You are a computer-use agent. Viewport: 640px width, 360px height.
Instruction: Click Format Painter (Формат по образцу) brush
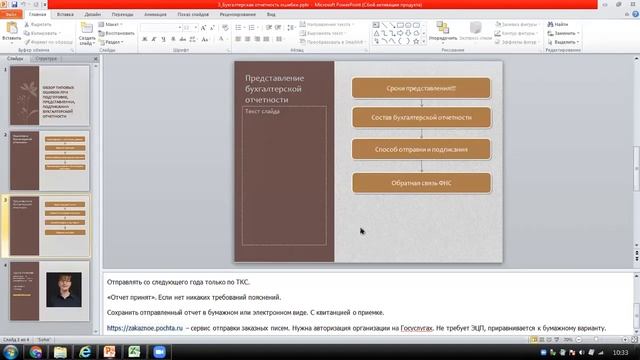pos(27,42)
